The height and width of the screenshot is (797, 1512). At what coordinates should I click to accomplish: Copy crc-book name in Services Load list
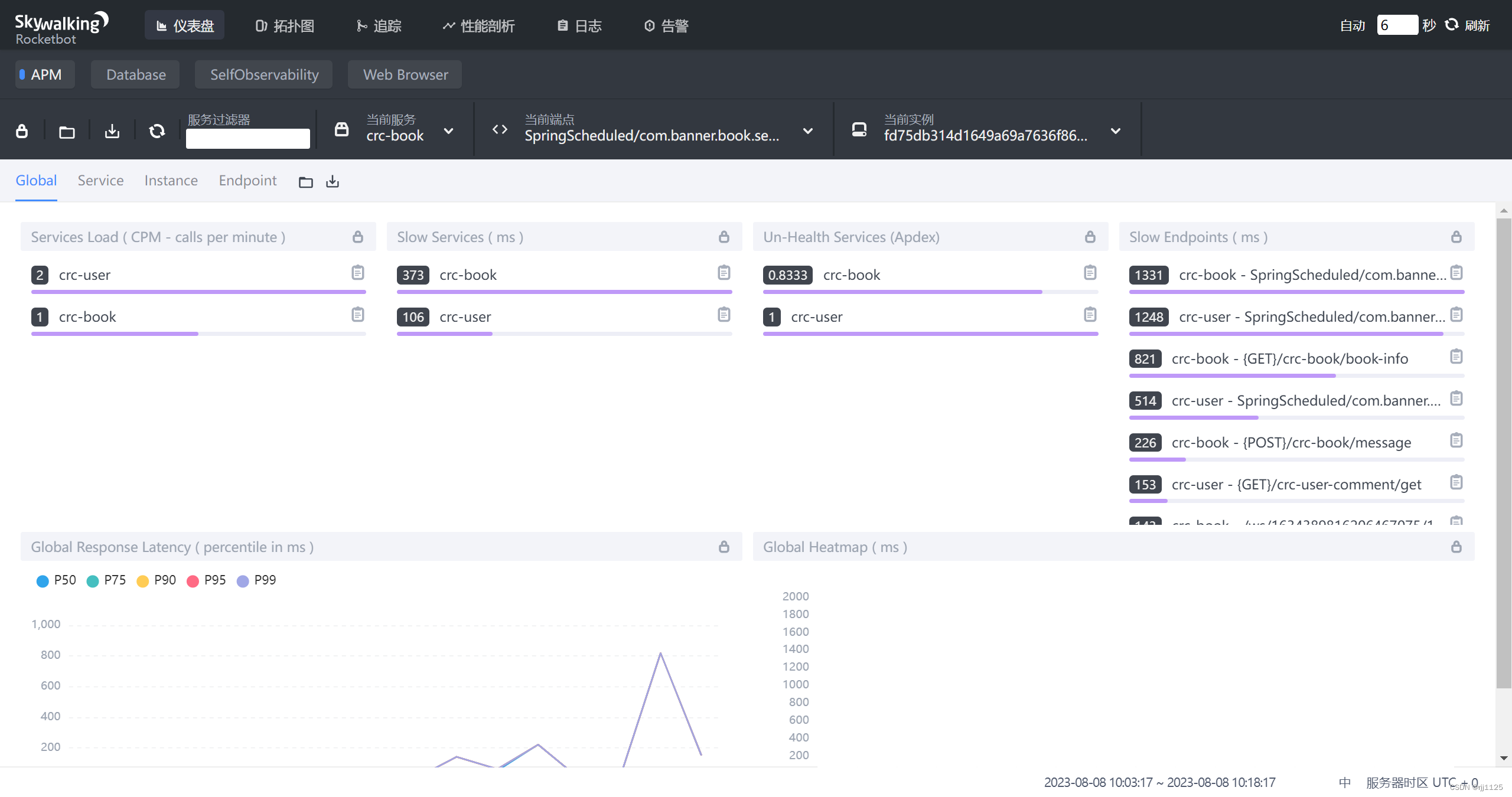pyautogui.click(x=358, y=315)
